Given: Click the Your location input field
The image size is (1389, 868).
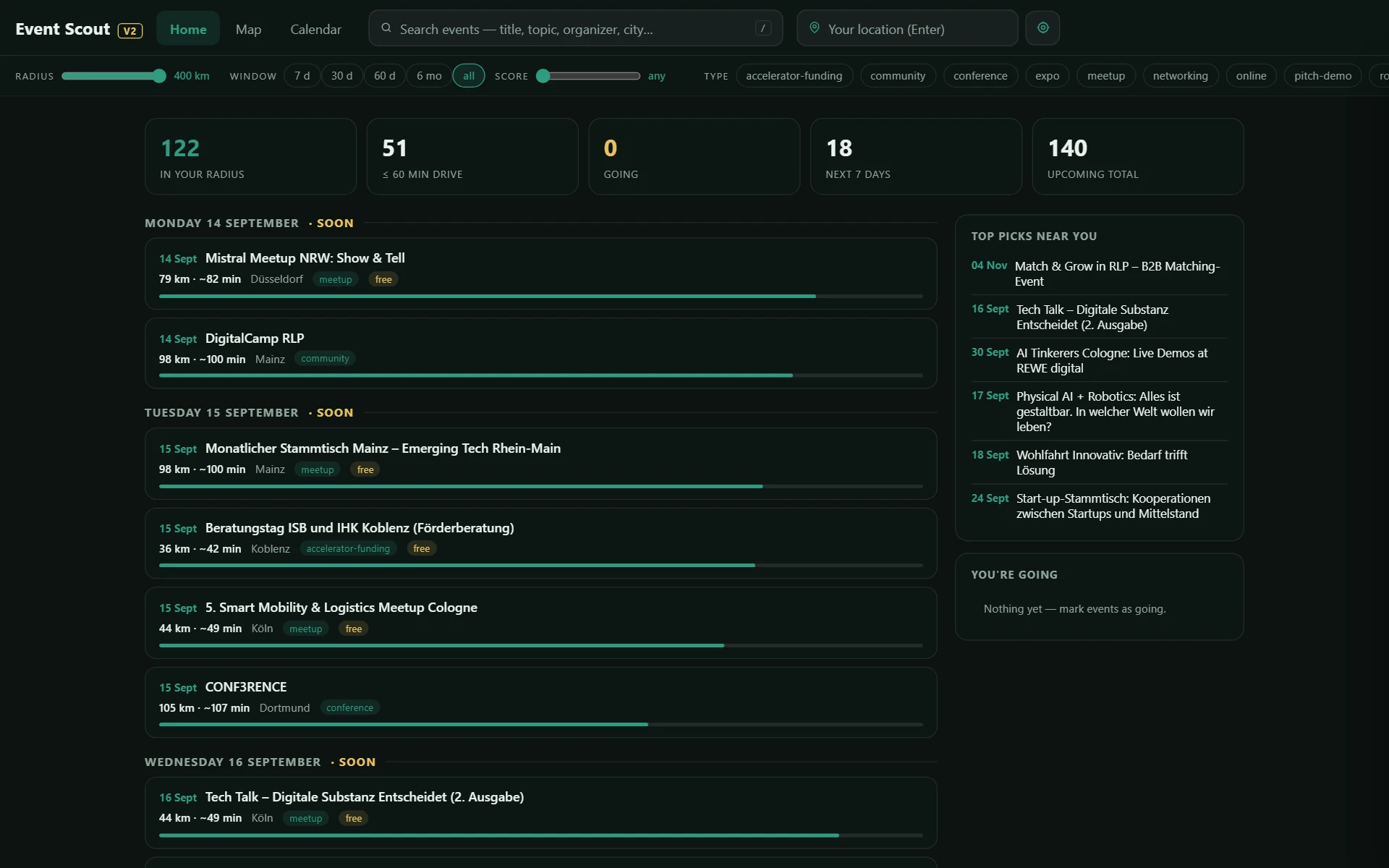Looking at the screenshot, I should click(907, 28).
